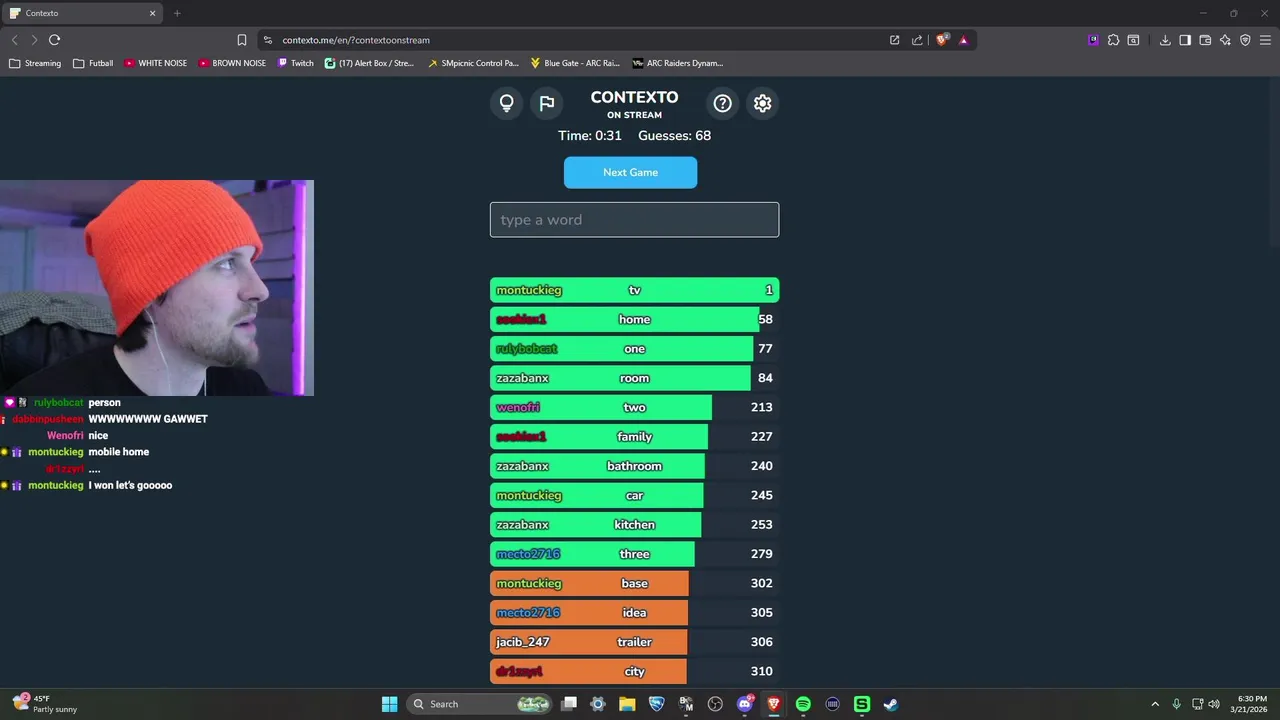This screenshot has width=1280, height=720.
Task: Click the 'idea' guess row
Action: pyautogui.click(x=634, y=612)
